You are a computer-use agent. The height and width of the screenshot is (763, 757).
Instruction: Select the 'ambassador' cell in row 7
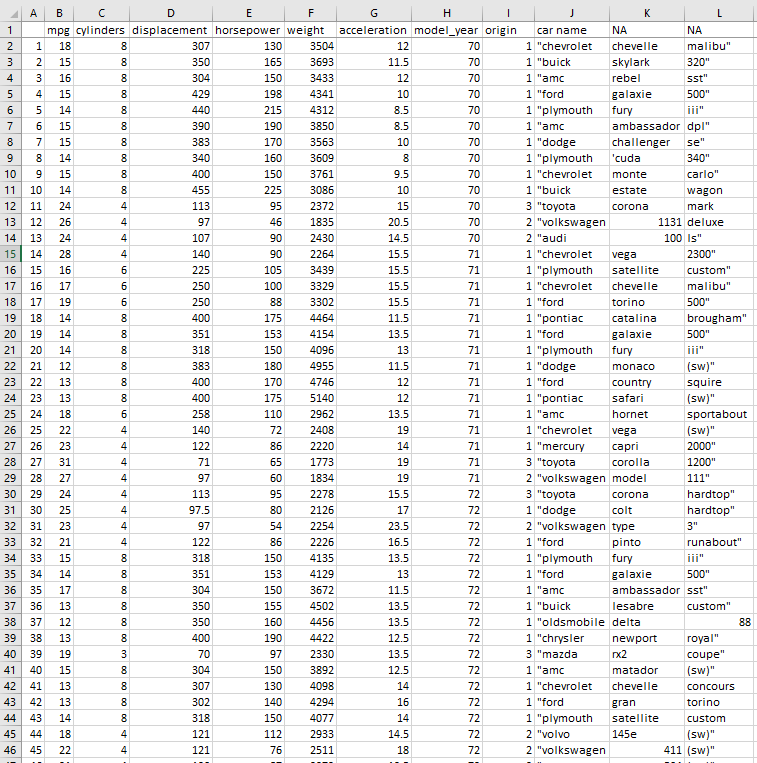647,126
